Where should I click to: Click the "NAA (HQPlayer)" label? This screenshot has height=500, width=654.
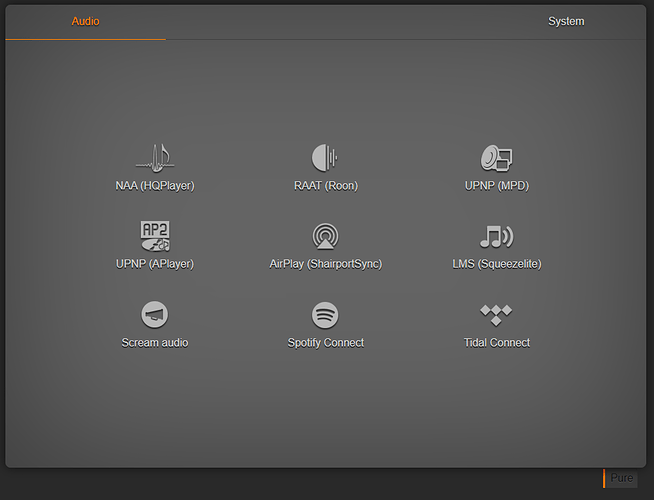155,186
